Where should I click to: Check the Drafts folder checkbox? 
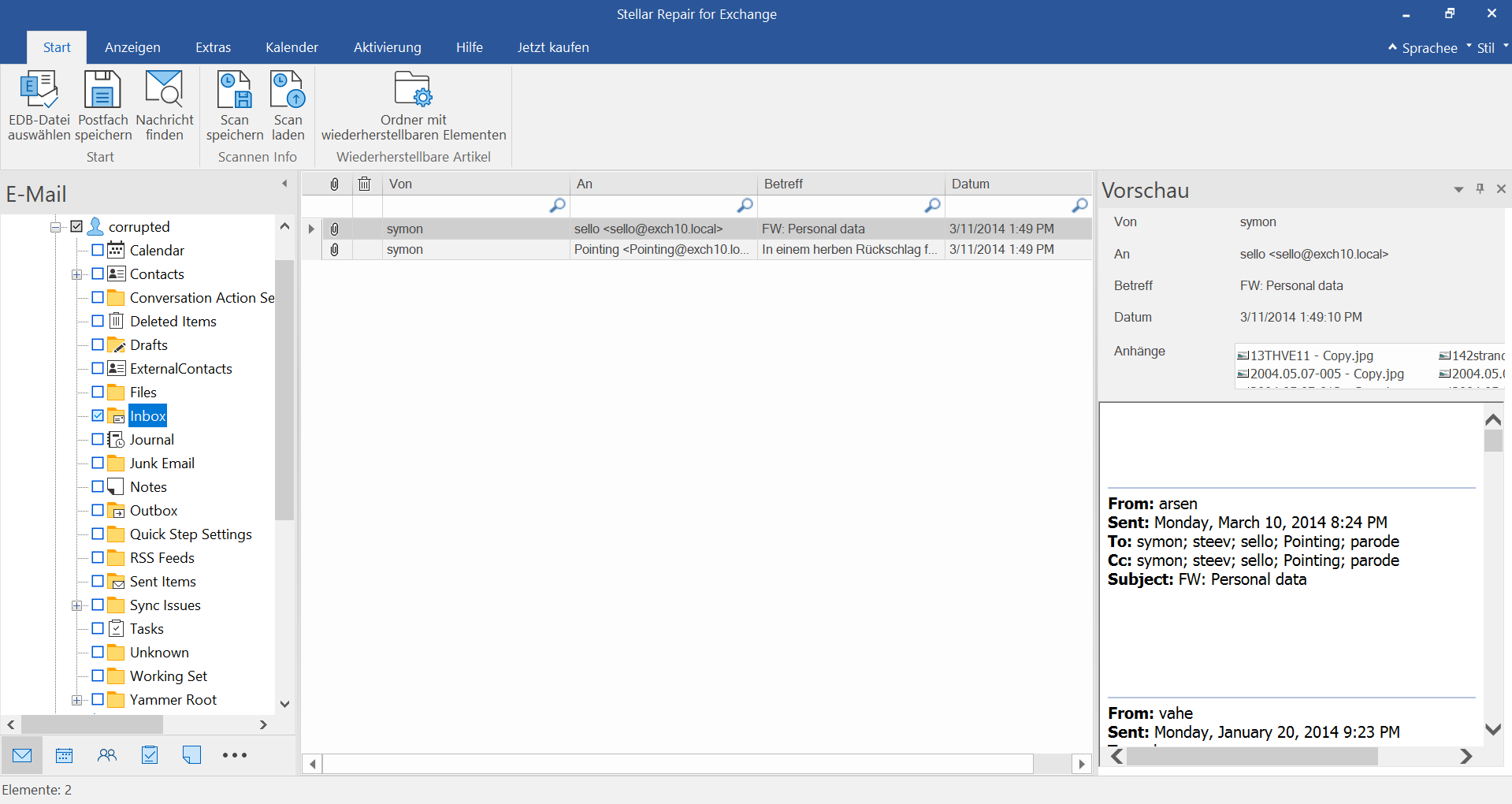click(98, 344)
